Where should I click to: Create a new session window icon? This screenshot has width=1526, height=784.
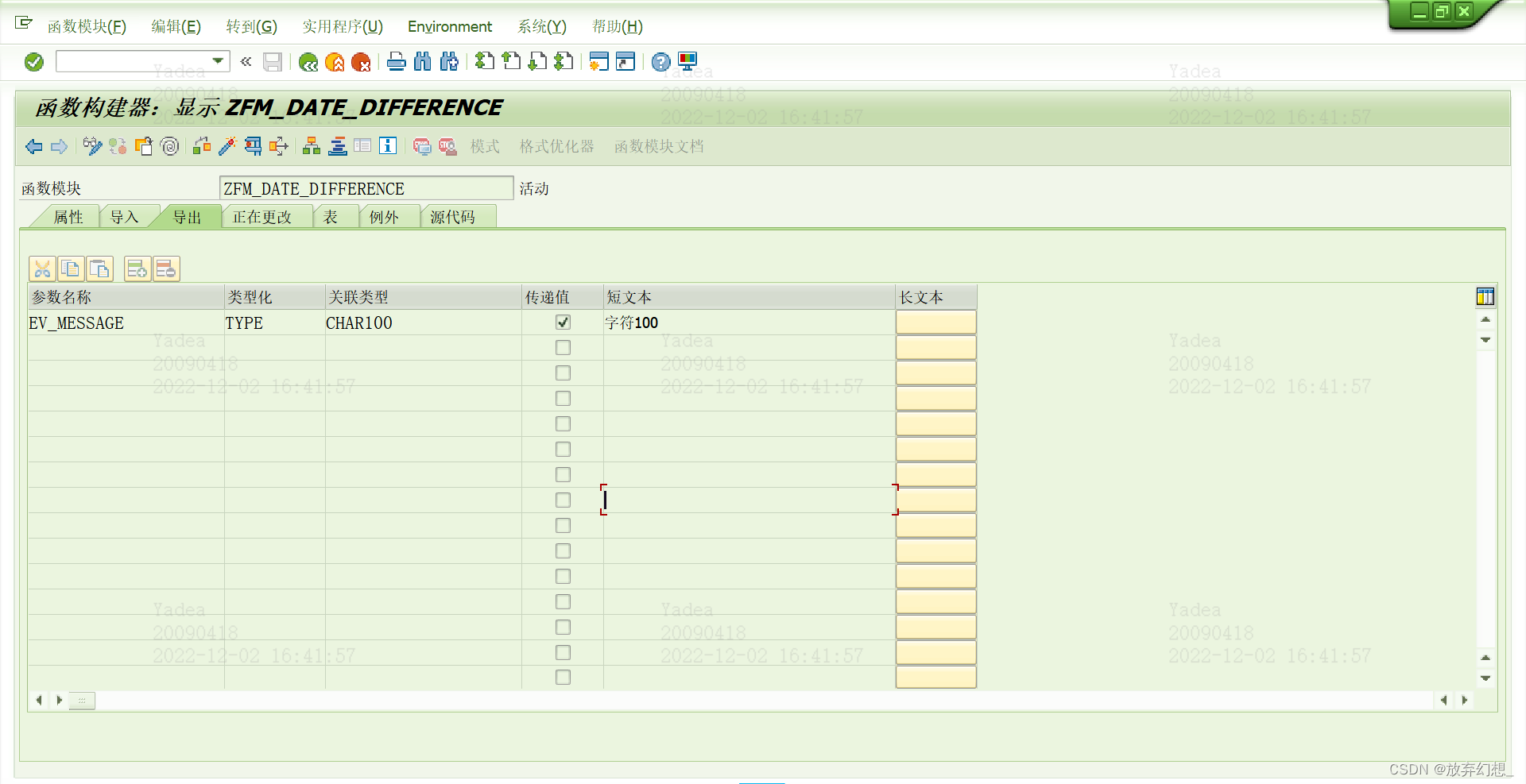coord(599,62)
